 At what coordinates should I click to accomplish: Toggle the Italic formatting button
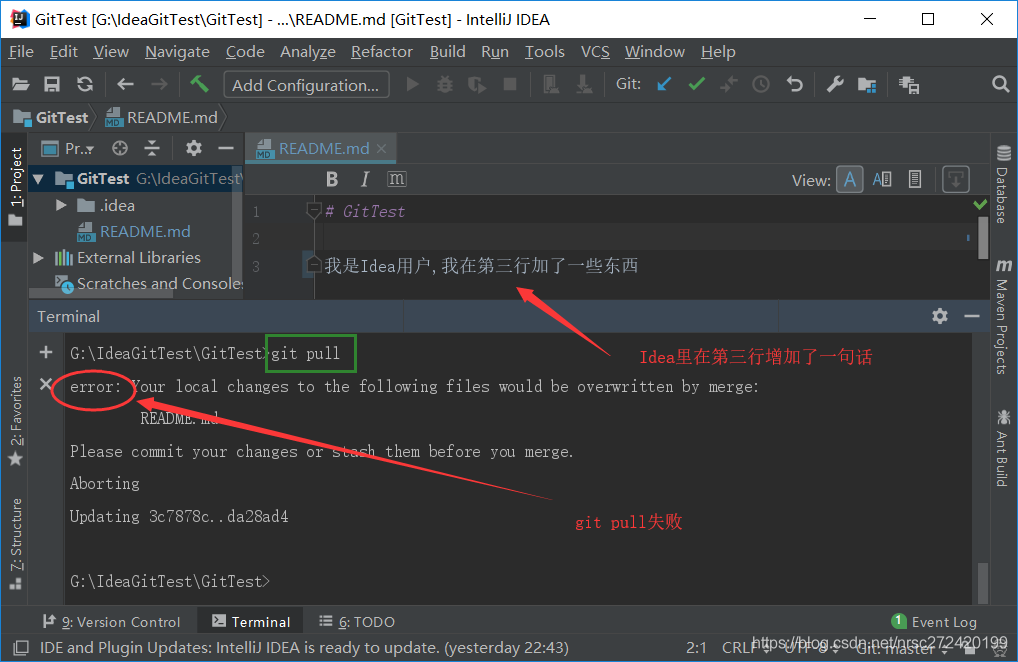coord(365,179)
